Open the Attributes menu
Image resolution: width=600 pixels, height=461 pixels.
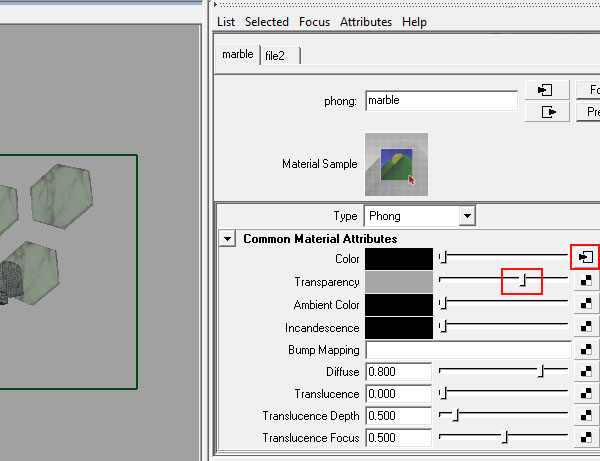[366, 22]
